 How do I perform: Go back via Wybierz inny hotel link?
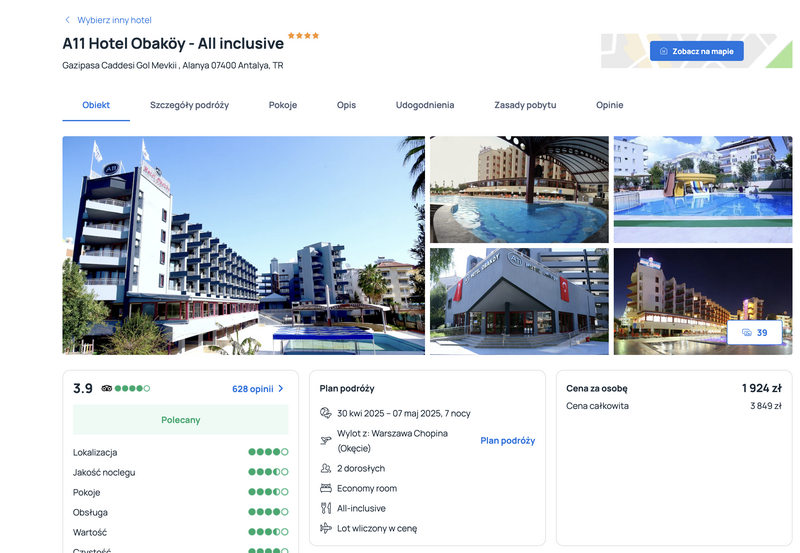click(114, 20)
